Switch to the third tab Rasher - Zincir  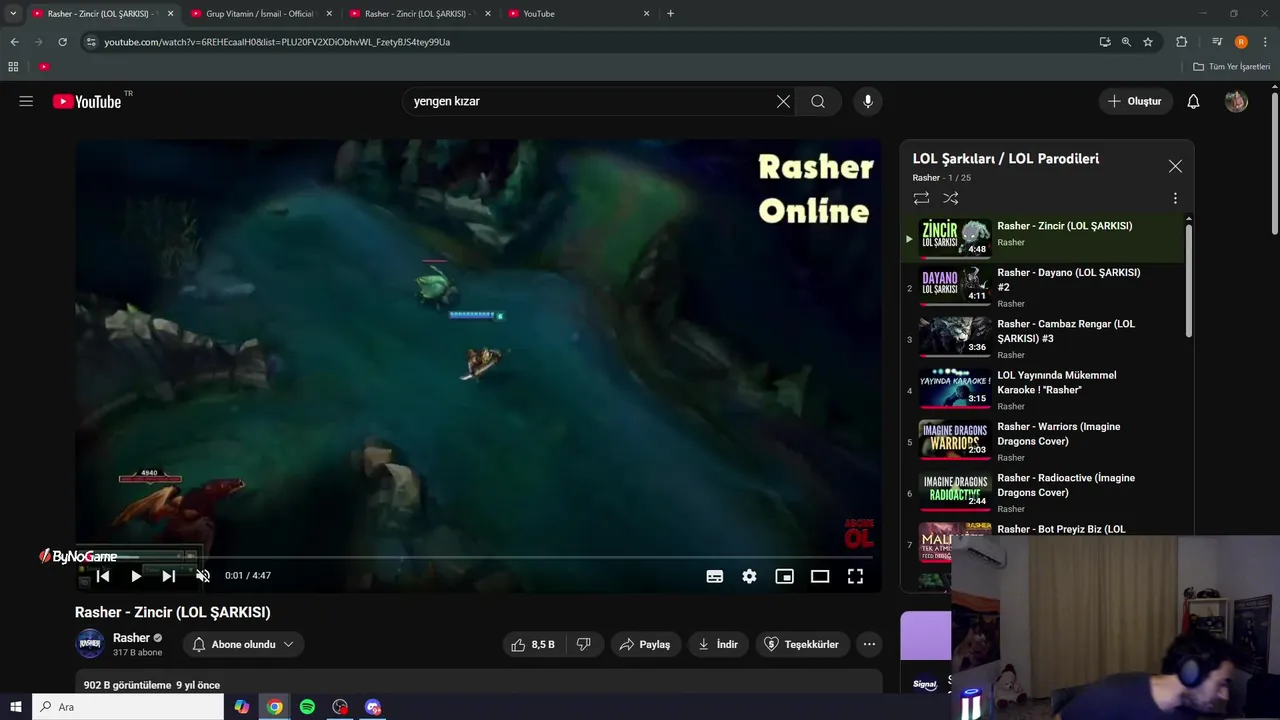418,14
